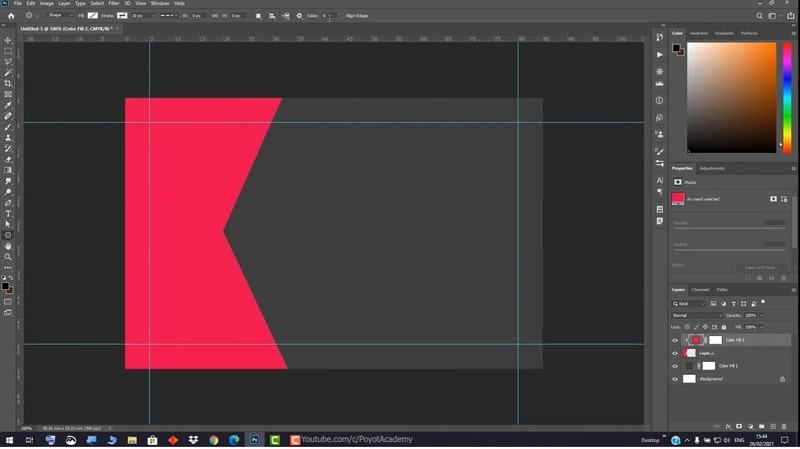Viewport: 800px width, 449px height.
Task: Switch to the Swatches tab
Action: pos(699,33)
